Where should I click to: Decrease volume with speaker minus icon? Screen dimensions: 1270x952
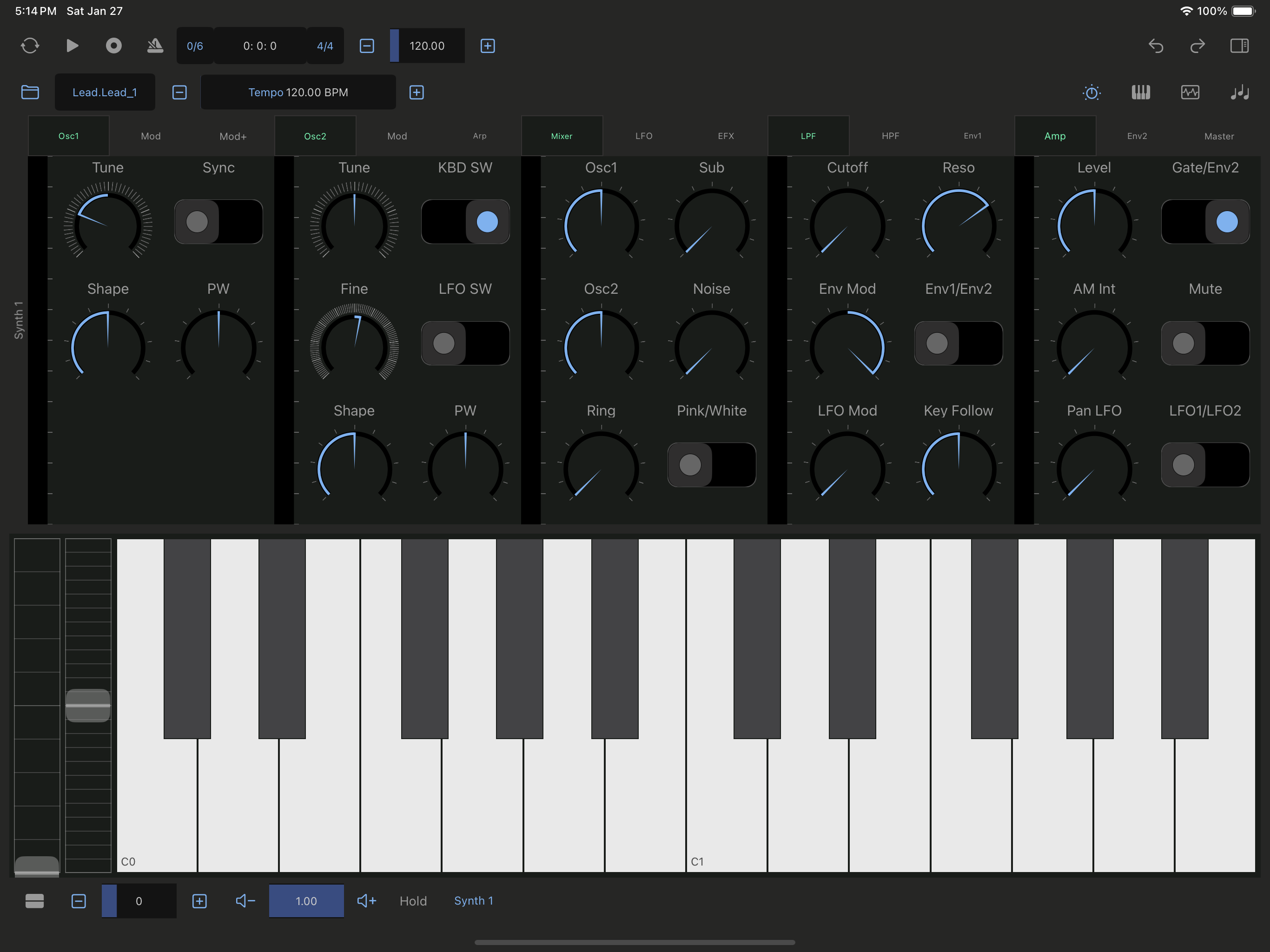pos(246,901)
